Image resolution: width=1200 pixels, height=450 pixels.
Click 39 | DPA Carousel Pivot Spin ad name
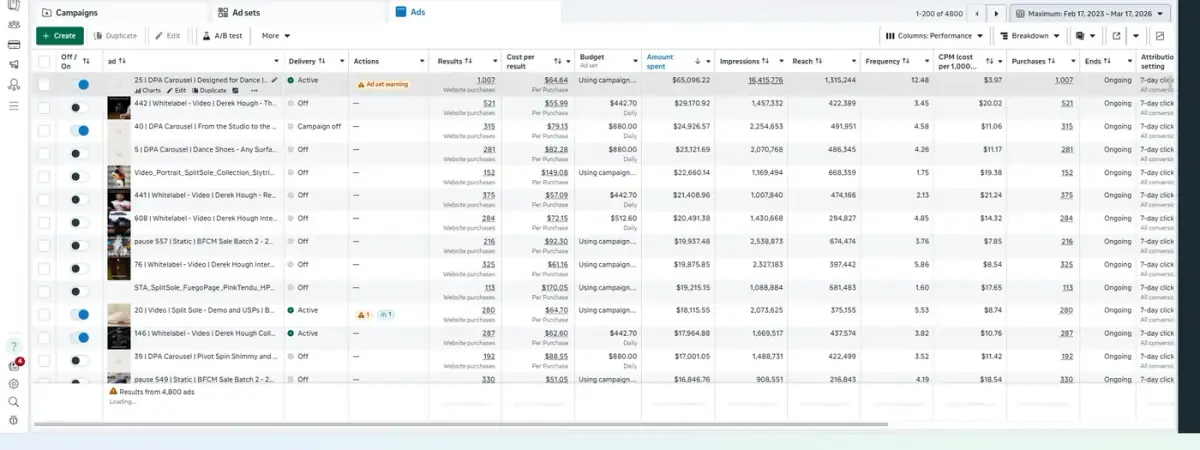click(x=204, y=356)
